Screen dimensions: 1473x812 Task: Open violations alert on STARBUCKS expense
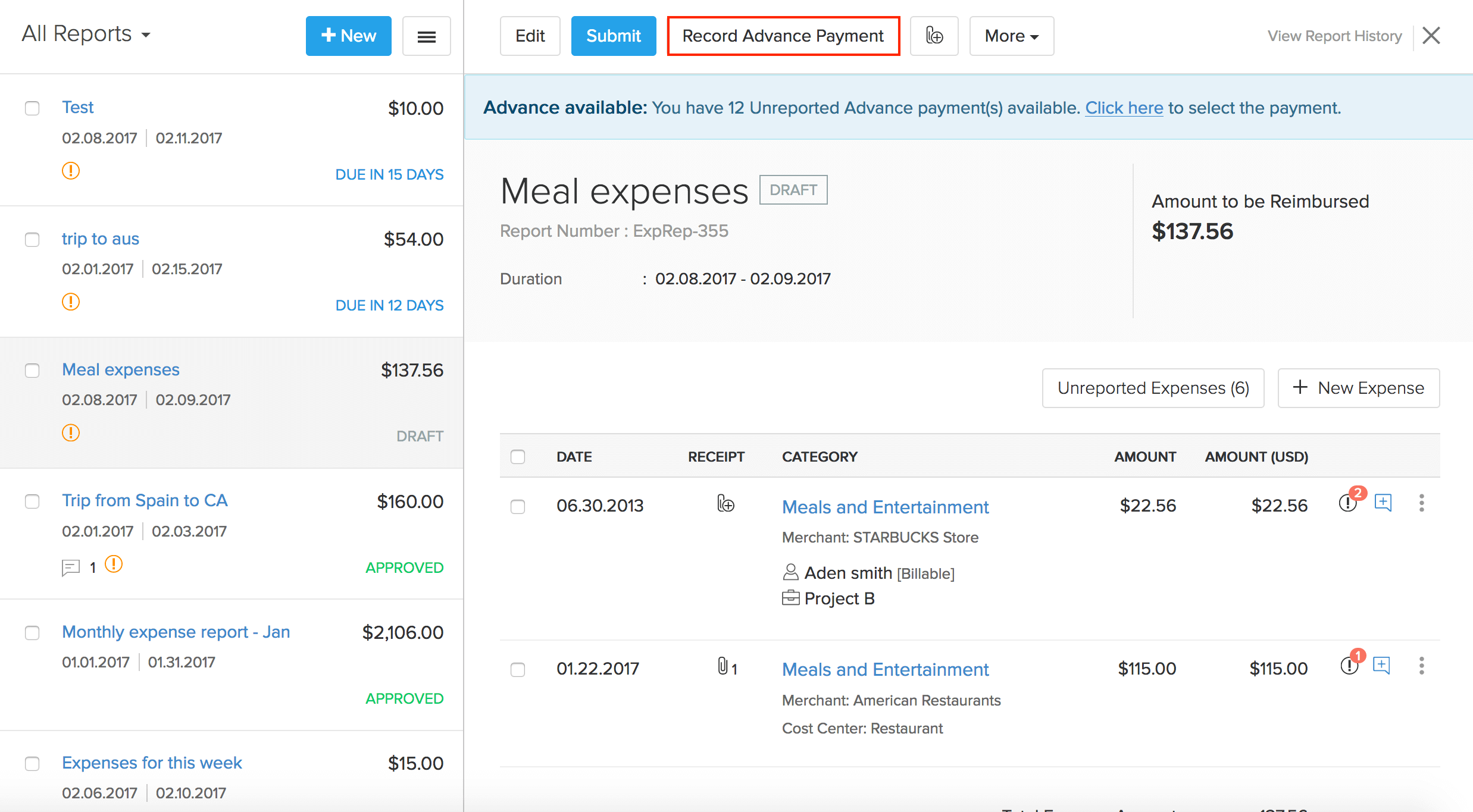pos(1347,503)
